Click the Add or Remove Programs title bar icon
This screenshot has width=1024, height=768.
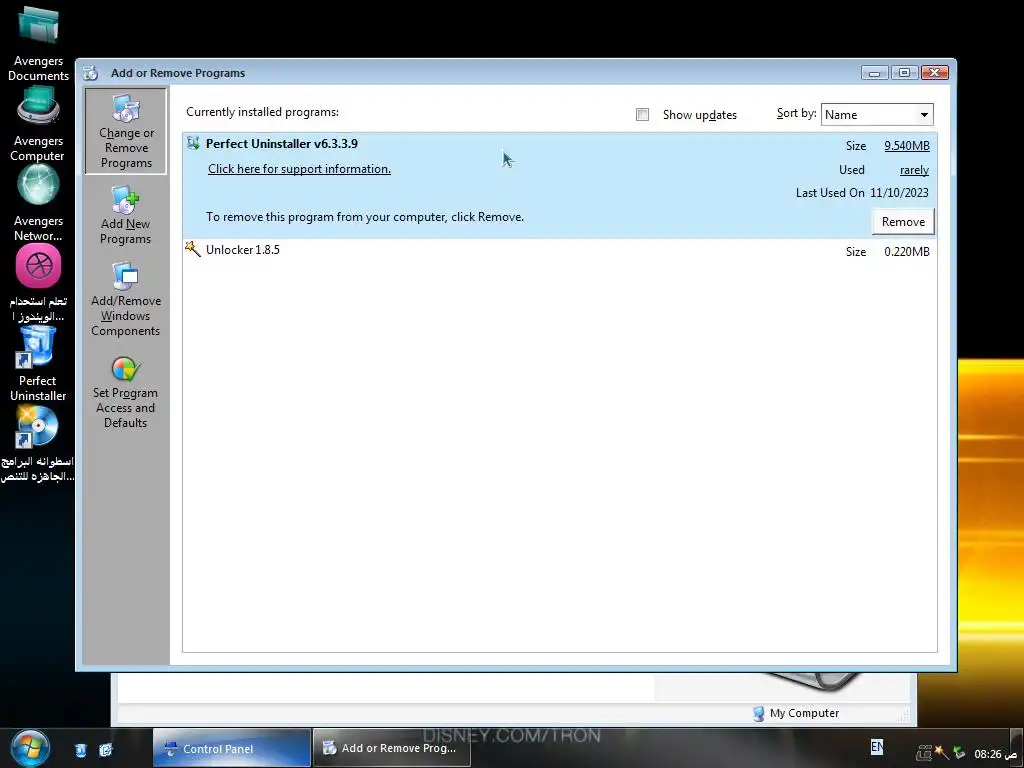91,72
